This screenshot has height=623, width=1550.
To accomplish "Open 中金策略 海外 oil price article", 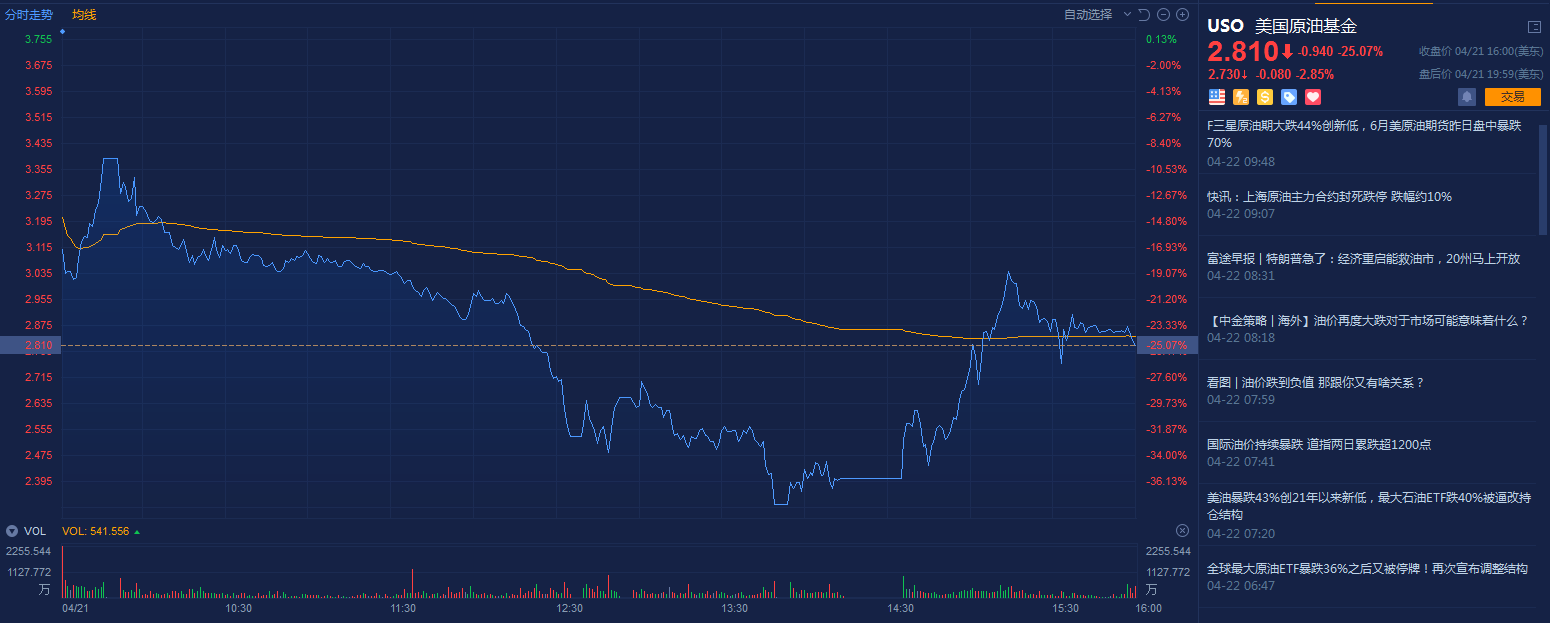I will click(x=1367, y=321).
